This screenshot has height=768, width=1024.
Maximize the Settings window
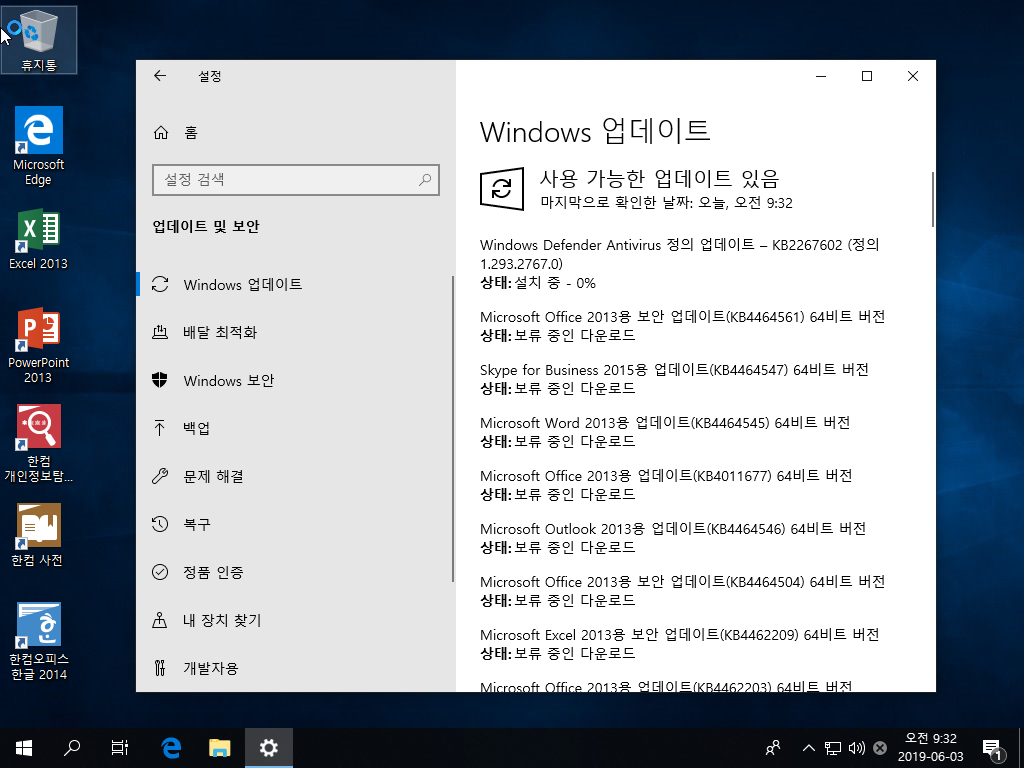point(867,76)
